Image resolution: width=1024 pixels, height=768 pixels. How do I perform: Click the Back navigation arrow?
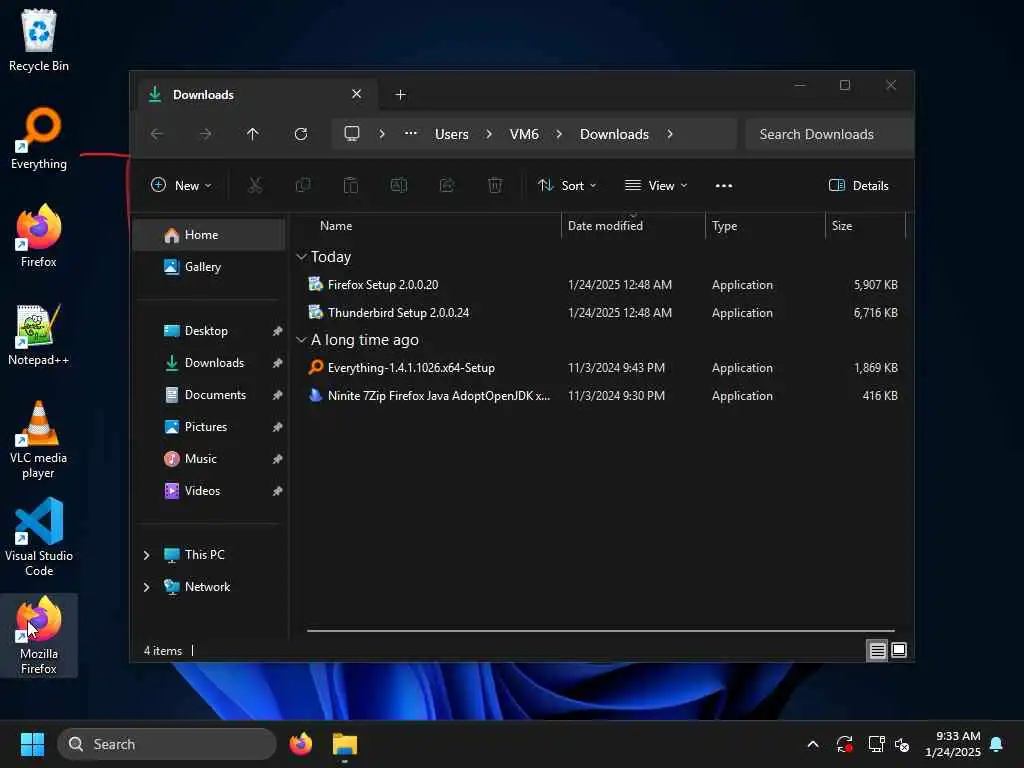coord(157,134)
